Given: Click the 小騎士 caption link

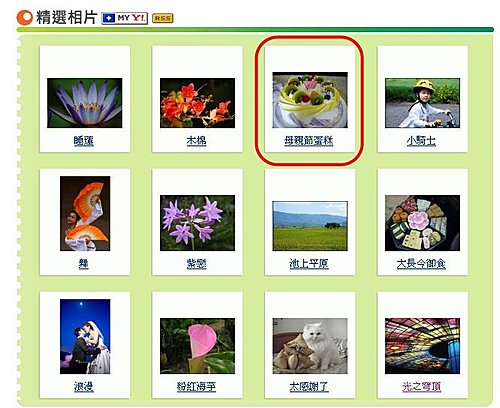Looking at the screenshot, I should [421, 141].
